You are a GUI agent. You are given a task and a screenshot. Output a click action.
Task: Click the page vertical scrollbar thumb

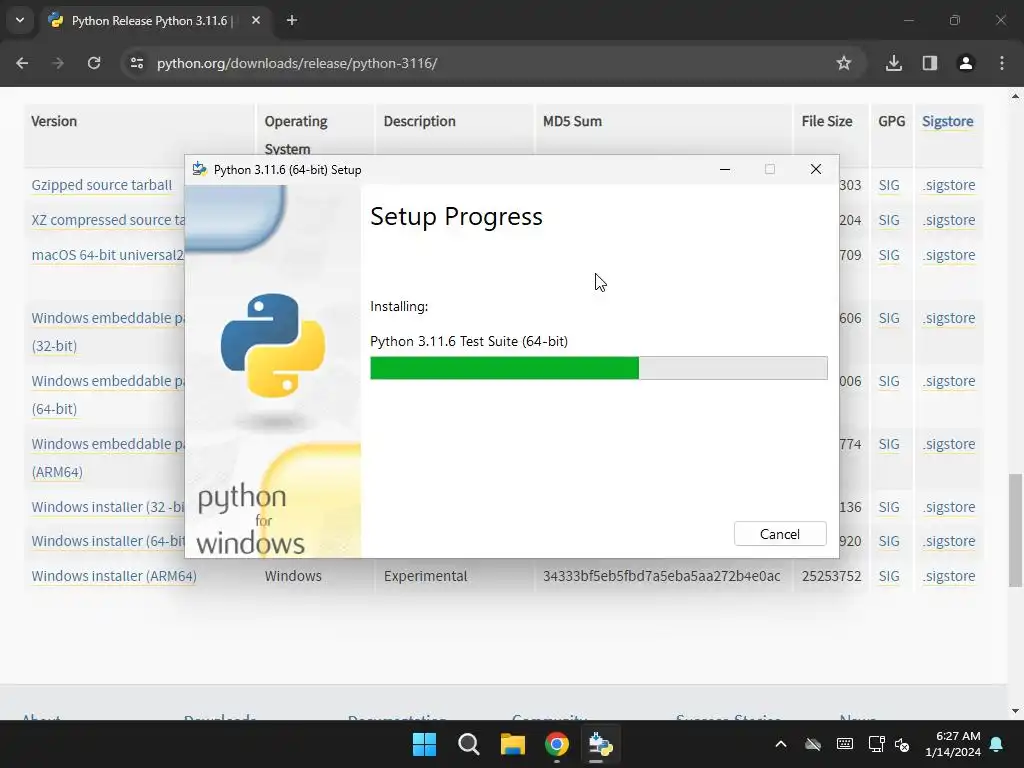[x=1015, y=530]
